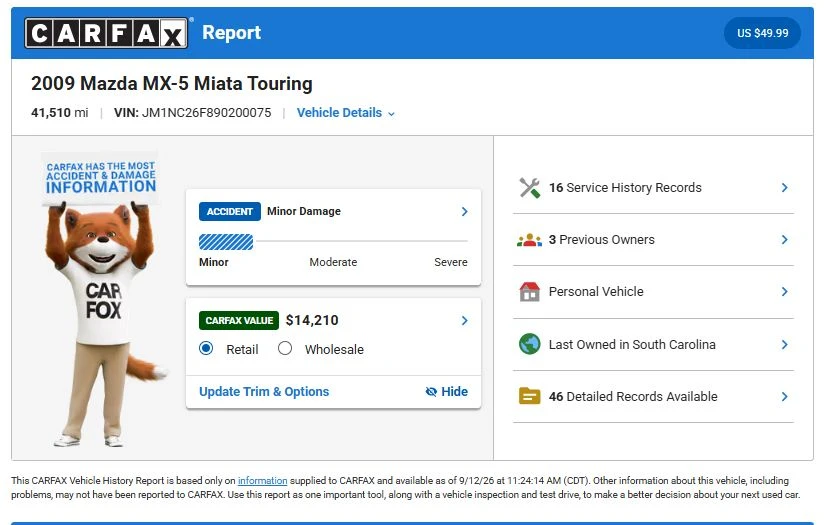Image resolution: width=840 pixels, height=525 pixels.
Task: Click 'Personal Vehicle' text
Action: point(596,291)
